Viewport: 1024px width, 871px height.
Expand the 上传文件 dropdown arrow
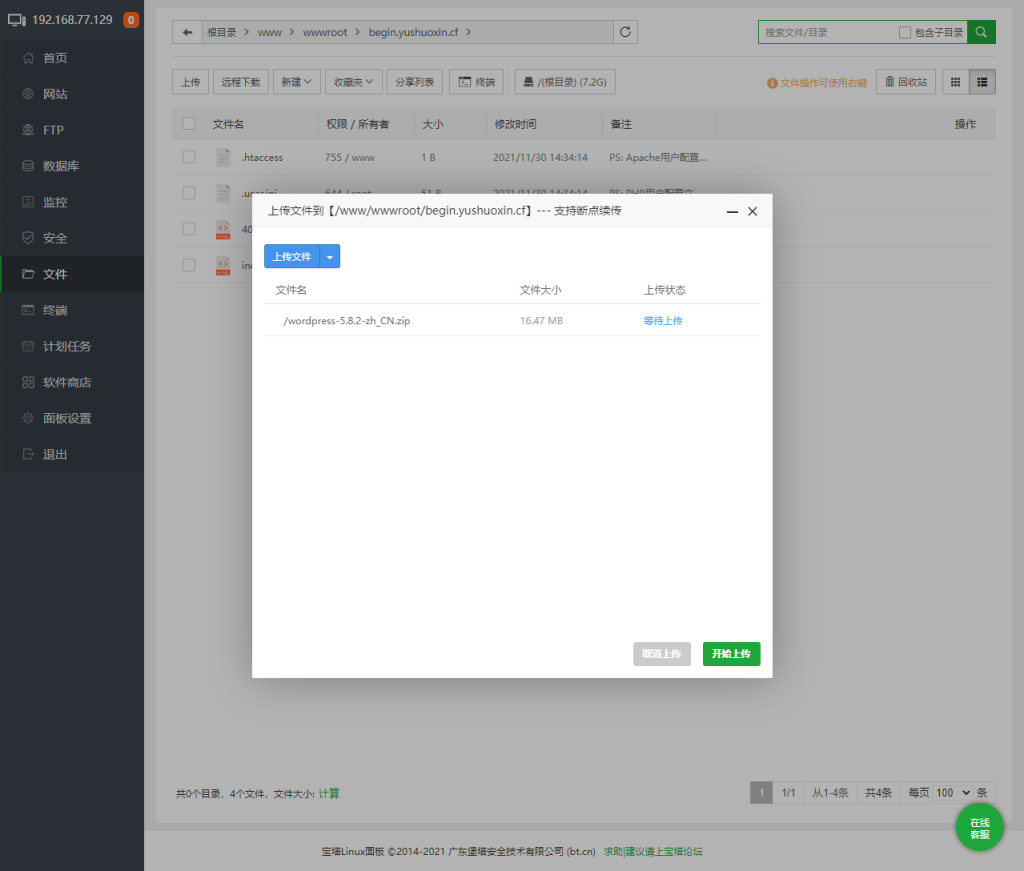coord(331,257)
